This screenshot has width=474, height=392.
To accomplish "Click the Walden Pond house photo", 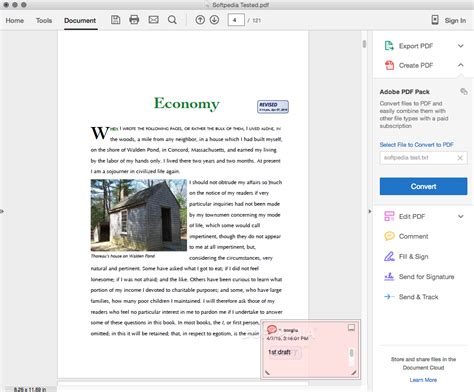I will point(139,215).
